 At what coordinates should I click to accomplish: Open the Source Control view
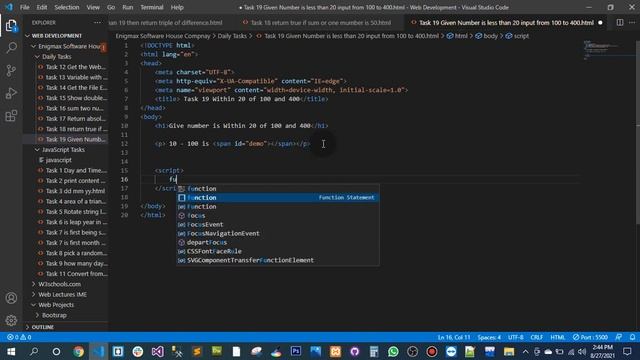(11, 71)
